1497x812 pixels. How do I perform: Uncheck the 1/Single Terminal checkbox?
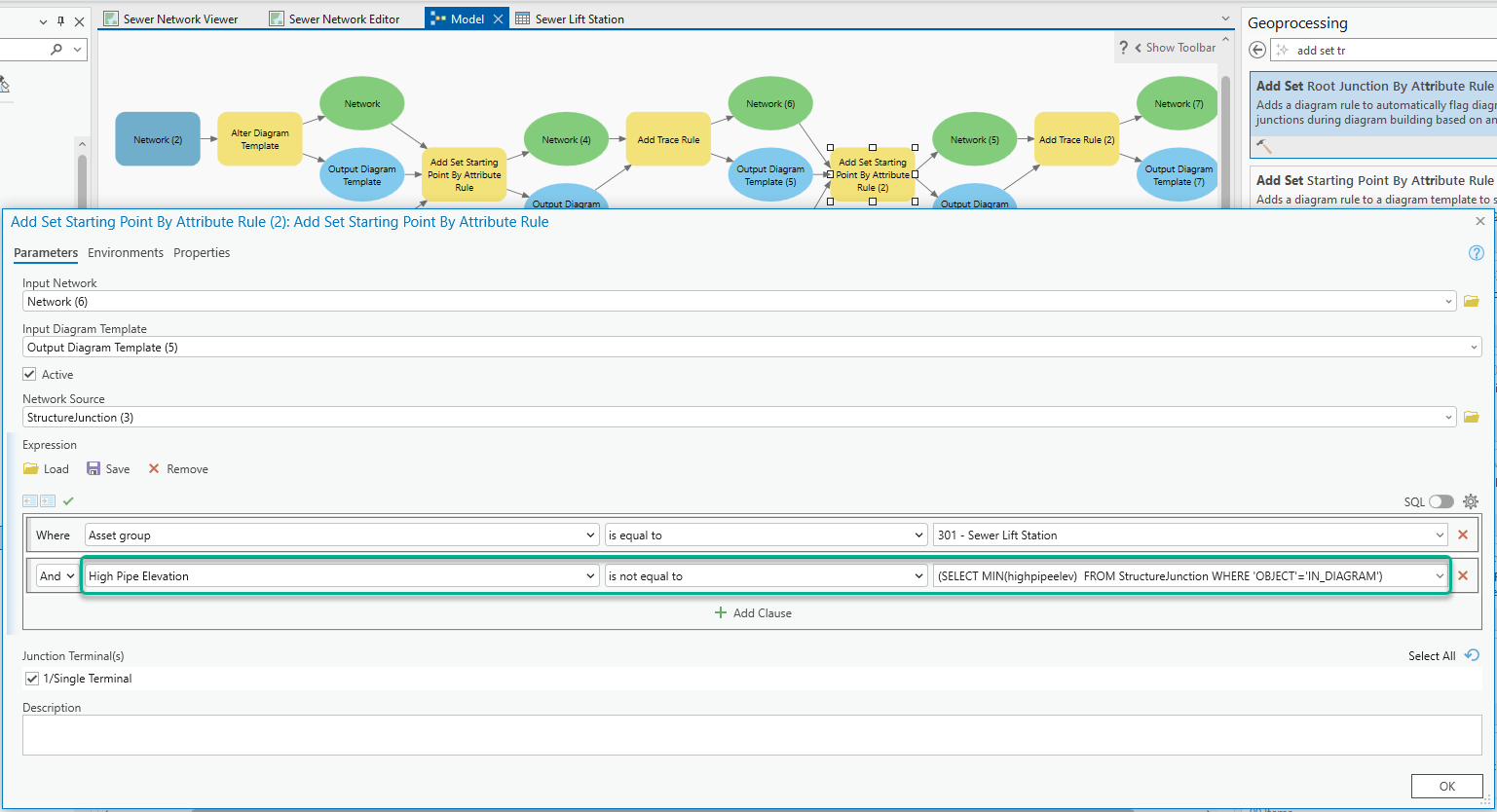click(32, 679)
